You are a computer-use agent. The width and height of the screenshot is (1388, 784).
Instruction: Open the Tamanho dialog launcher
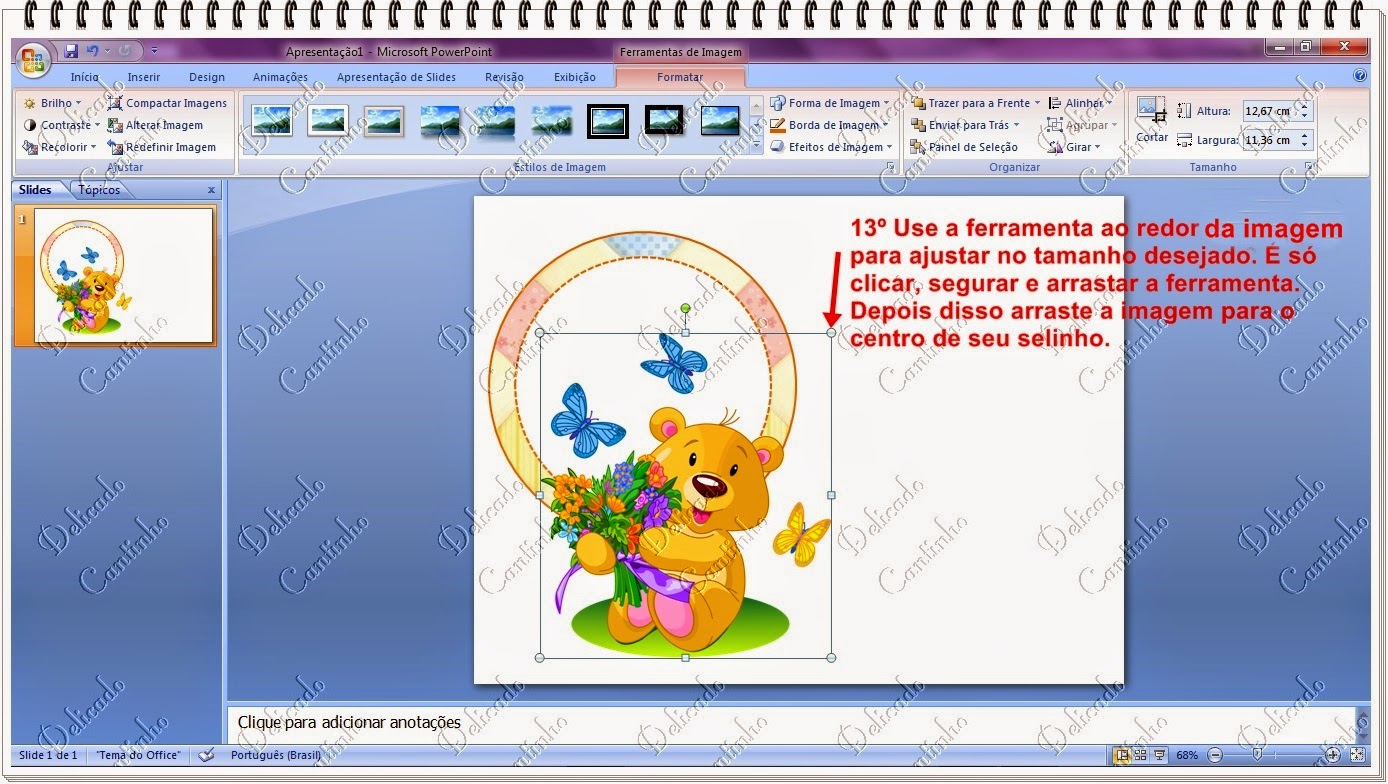(x=1308, y=168)
